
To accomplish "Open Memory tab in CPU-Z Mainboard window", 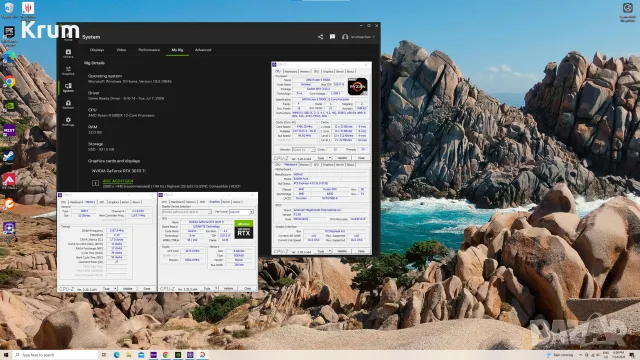I will click(304, 164).
